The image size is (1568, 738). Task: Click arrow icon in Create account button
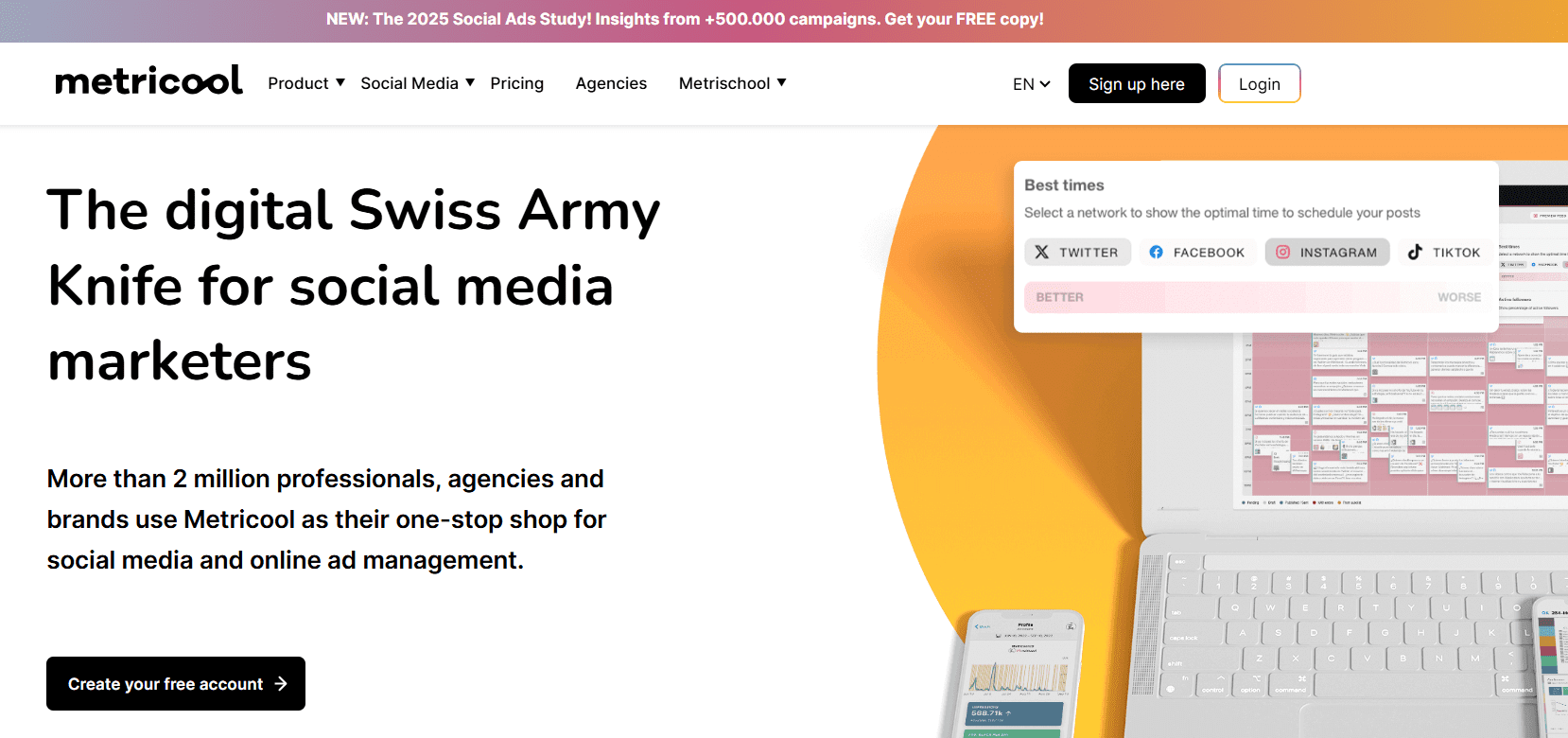click(x=281, y=684)
